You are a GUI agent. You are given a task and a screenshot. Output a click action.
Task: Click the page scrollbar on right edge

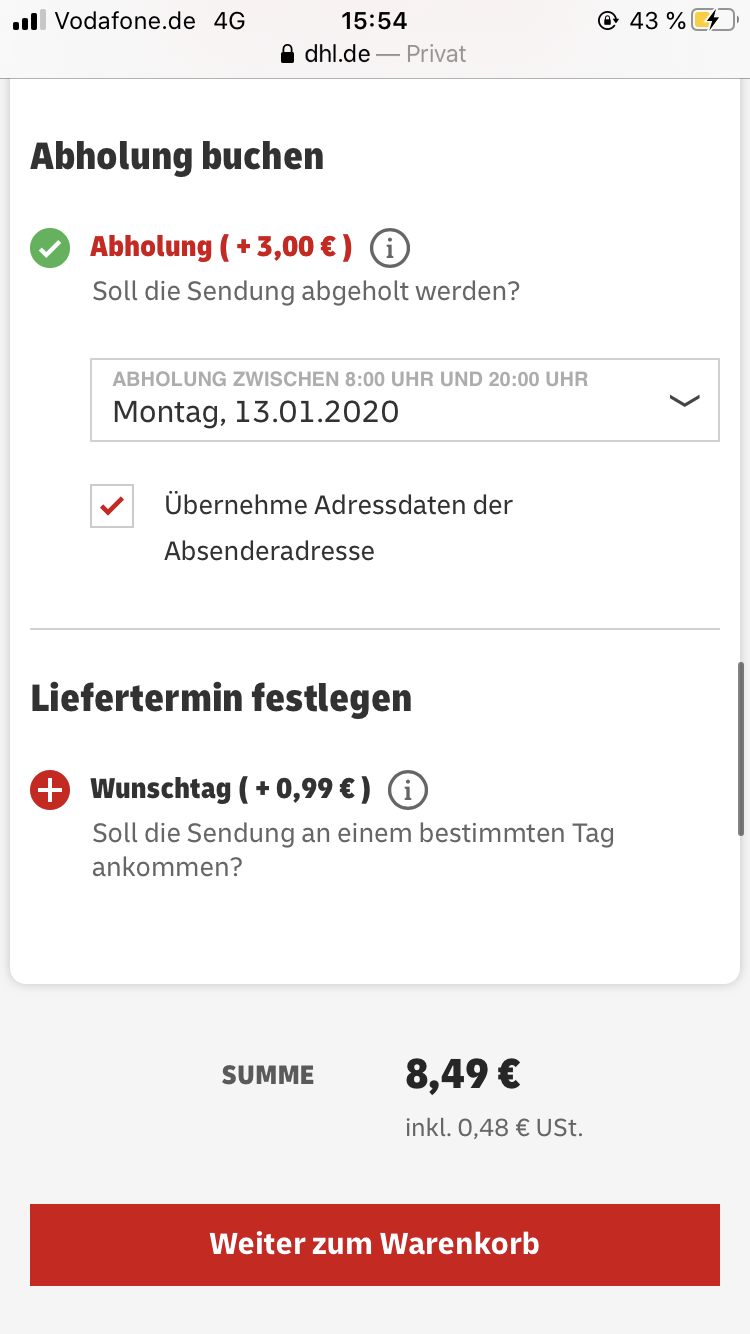[x=741, y=748]
